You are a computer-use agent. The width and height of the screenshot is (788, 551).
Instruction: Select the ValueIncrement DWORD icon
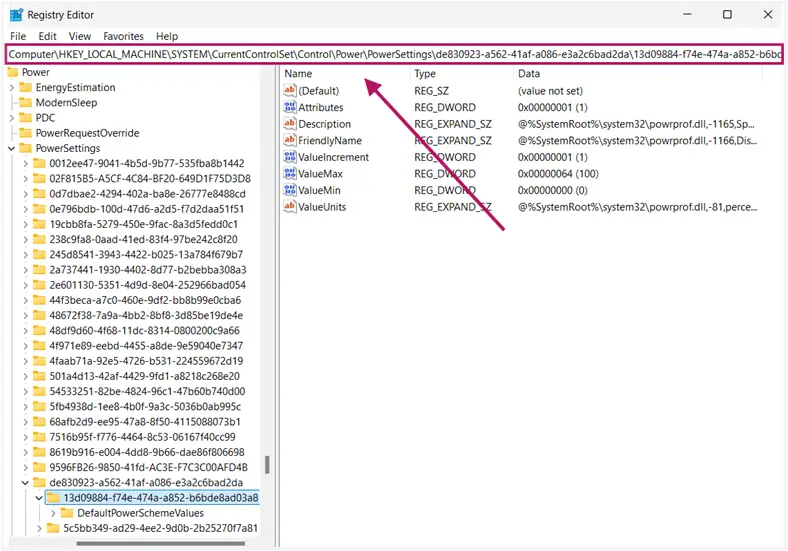[x=290, y=157]
